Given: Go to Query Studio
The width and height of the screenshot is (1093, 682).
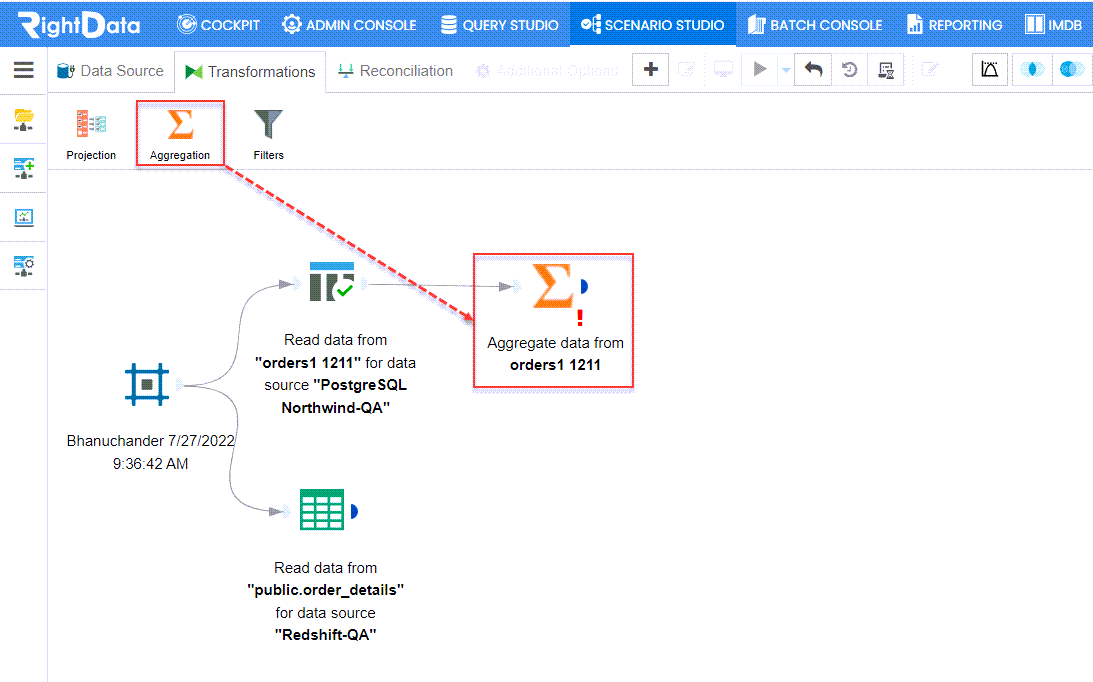Looking at the screenshot, I should 500,25.
